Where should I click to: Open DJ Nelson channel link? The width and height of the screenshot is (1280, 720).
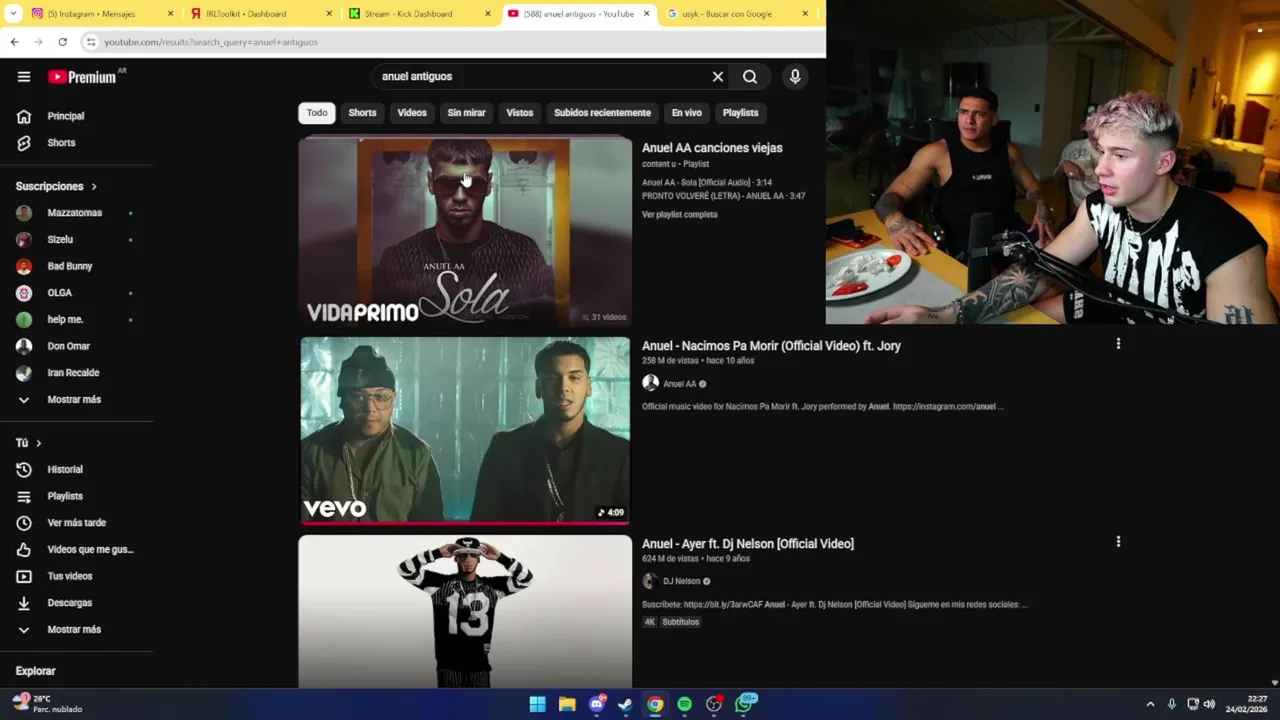681,581
